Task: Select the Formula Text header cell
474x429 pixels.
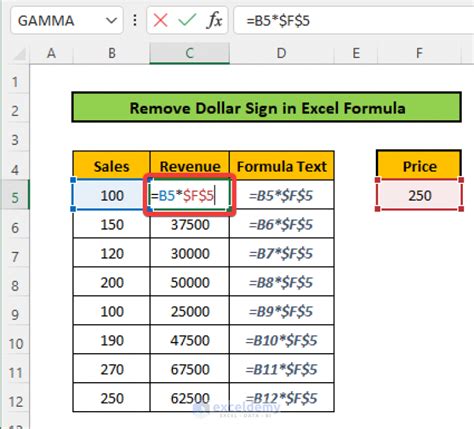Action: pos(282,166)
